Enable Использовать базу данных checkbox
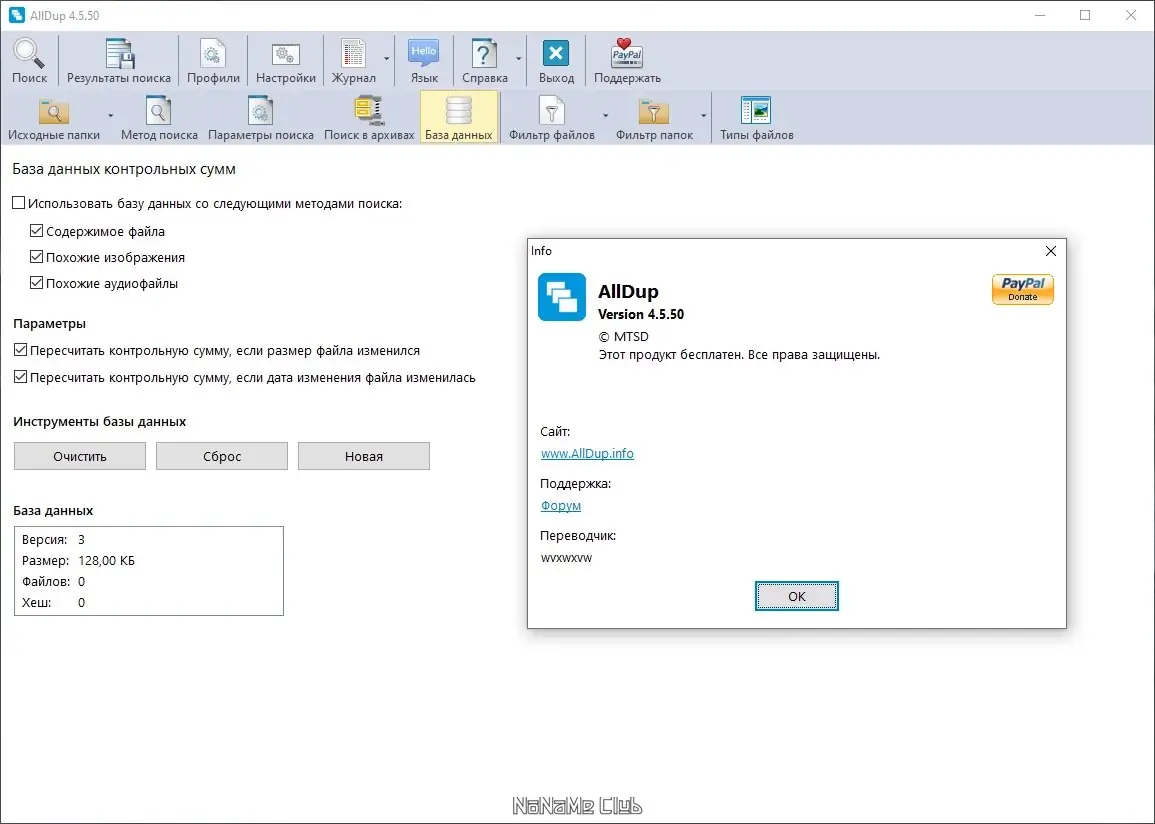 click(x=18, y=203)
